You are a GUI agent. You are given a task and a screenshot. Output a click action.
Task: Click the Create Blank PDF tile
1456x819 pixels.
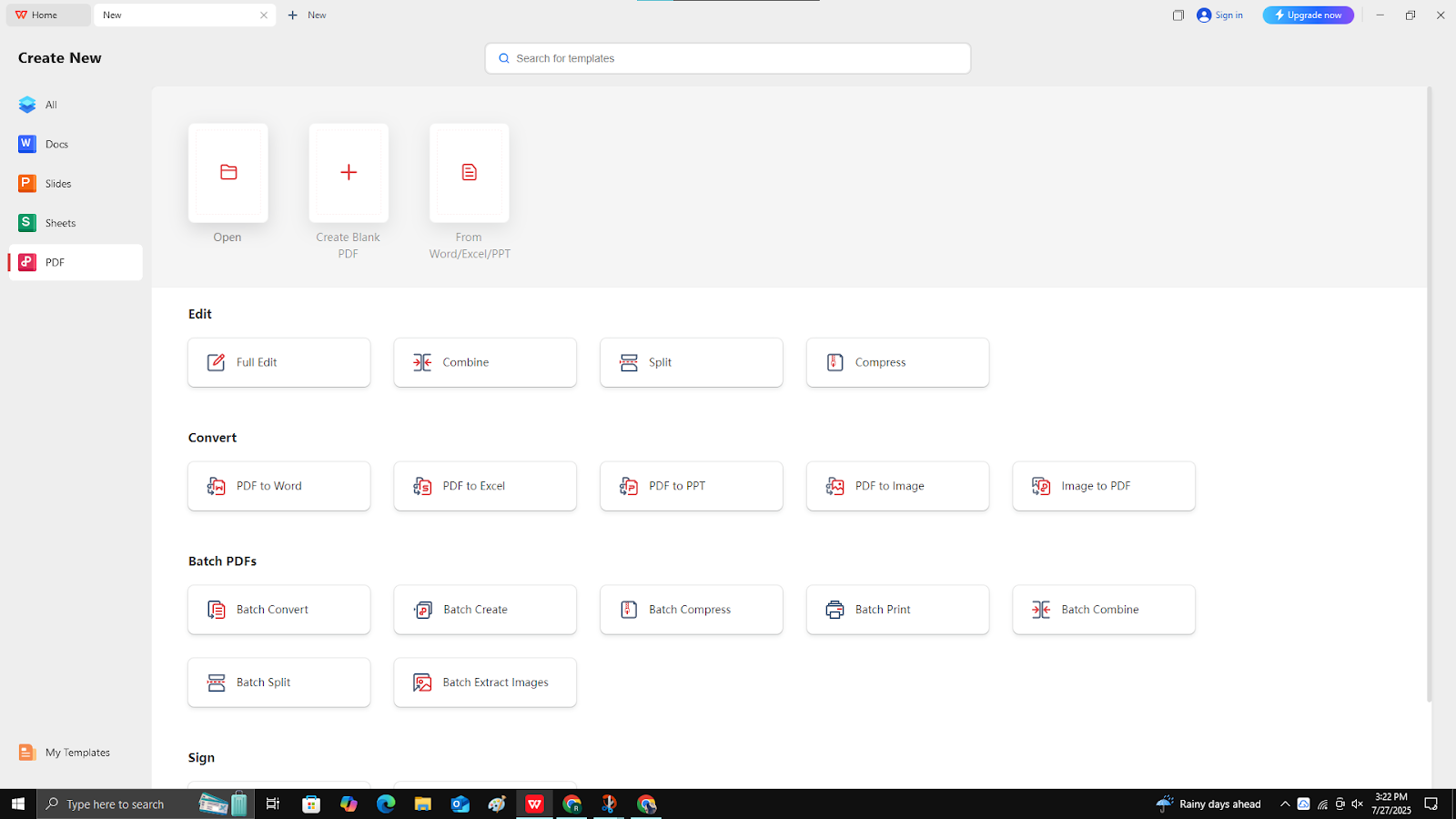[x=349, y=173]
